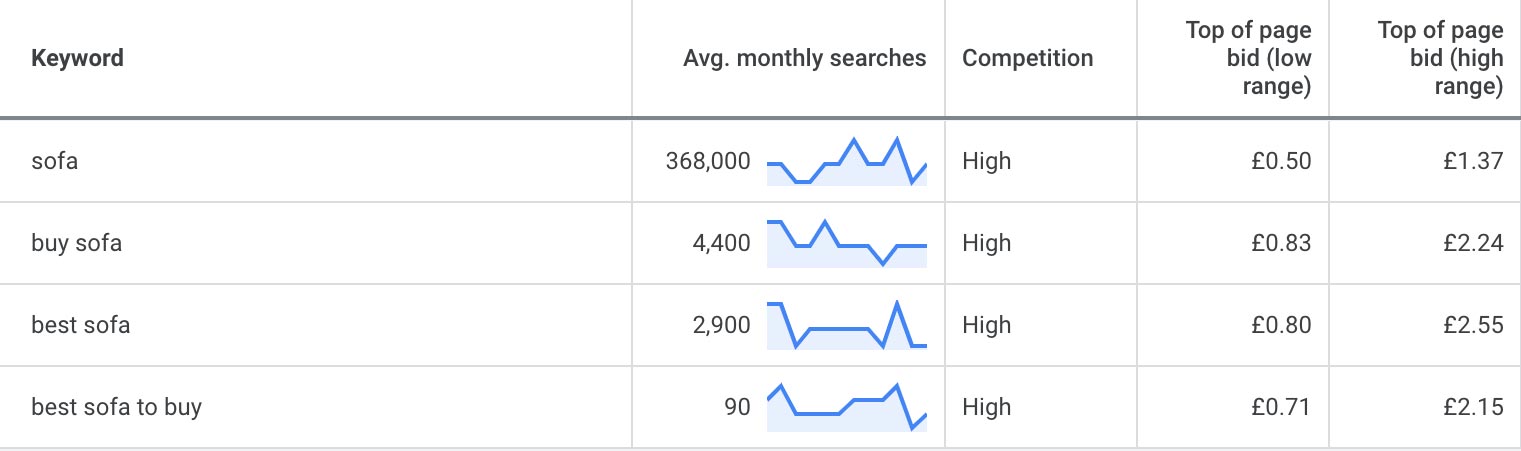Sort by Avg. monthly searches header
Image resolution: width=1521 pixels, height=451 pixels.
804,58
